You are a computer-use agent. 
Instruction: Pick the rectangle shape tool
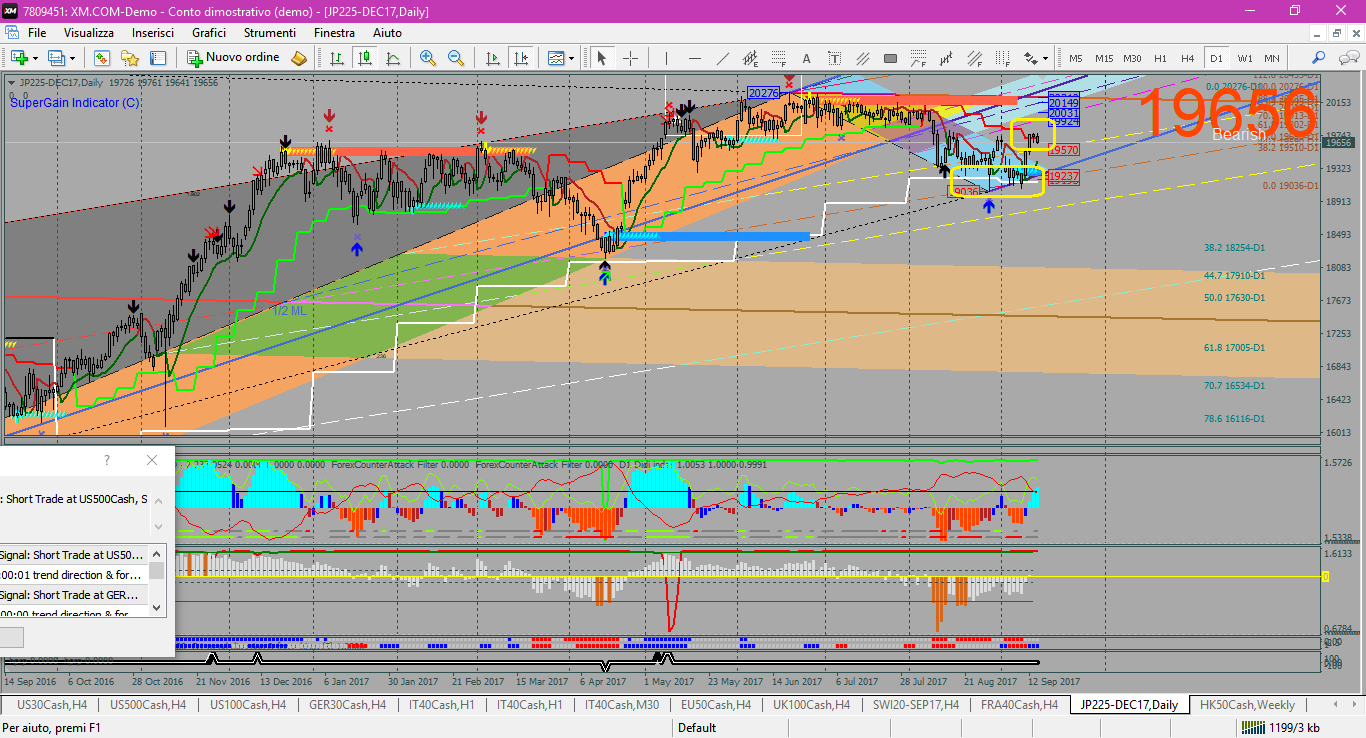[890, 57]
